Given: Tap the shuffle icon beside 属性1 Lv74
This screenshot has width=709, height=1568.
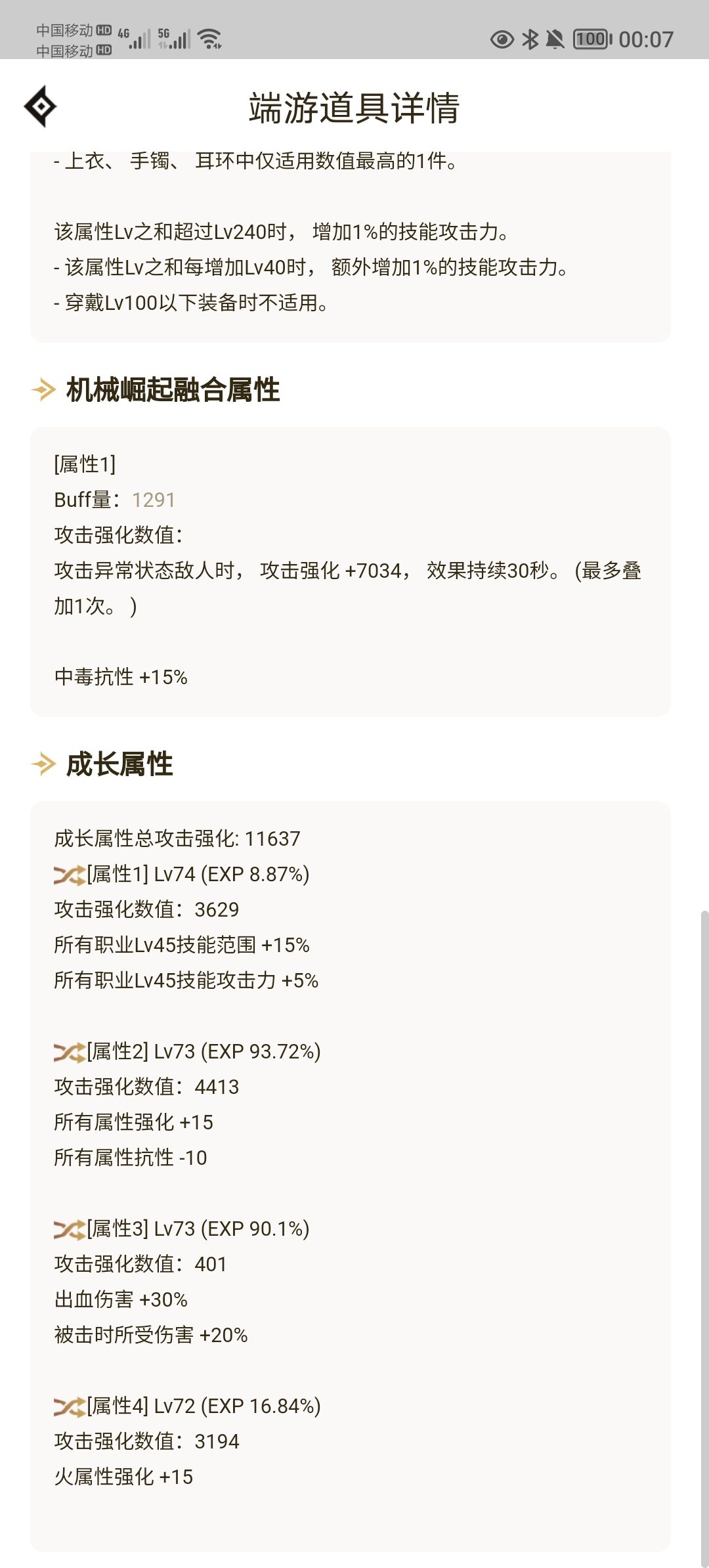Looking at the screenshot, I should (x=70, y=875).
